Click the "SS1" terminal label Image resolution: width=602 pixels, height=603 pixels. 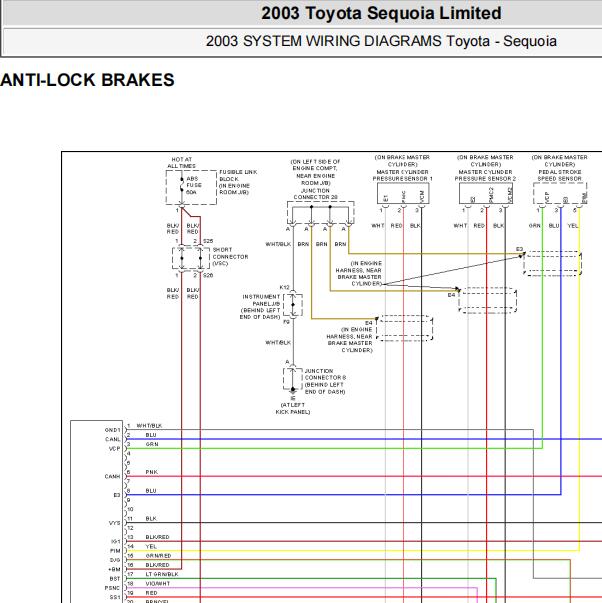click(x=115, y=597)
